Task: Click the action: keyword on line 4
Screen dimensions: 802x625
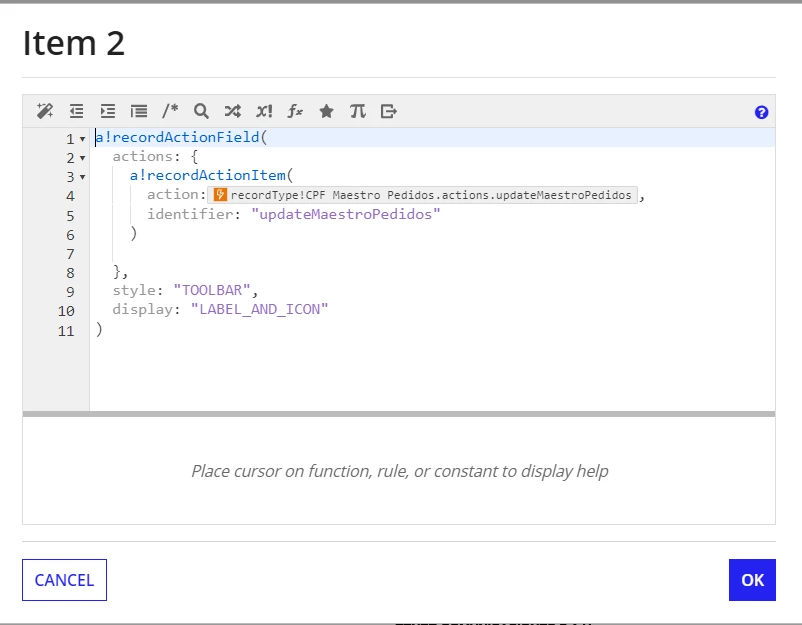Action: pos(176,194)
